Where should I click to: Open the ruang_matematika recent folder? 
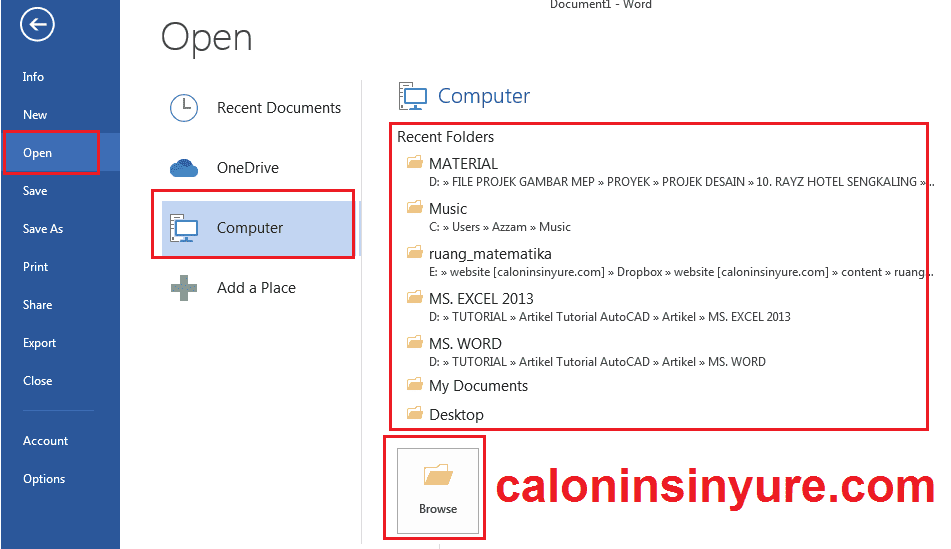coord(490,254)
